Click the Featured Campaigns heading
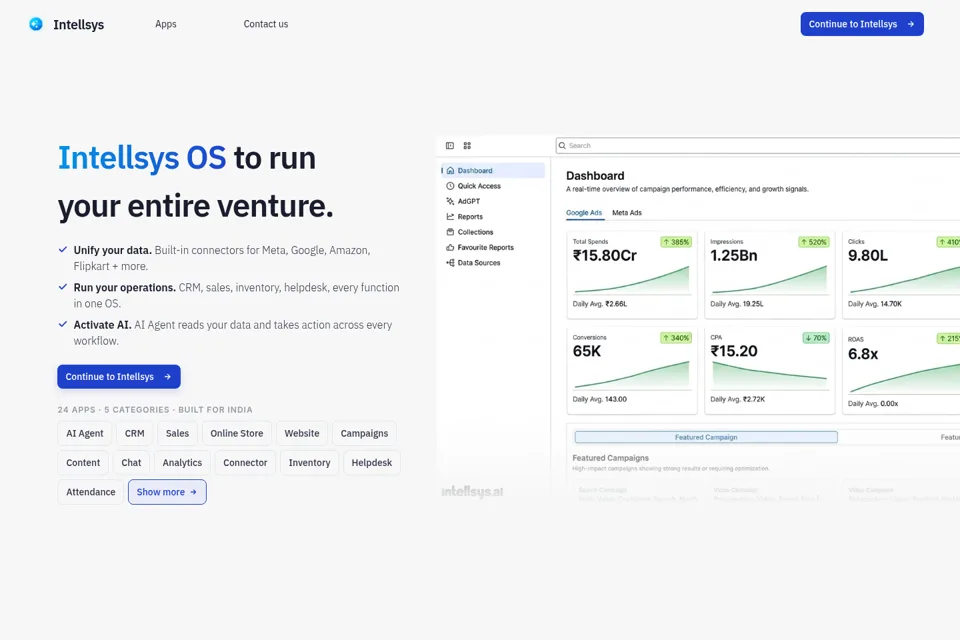This screenshot has width=960, height=640. click(610, 457)
